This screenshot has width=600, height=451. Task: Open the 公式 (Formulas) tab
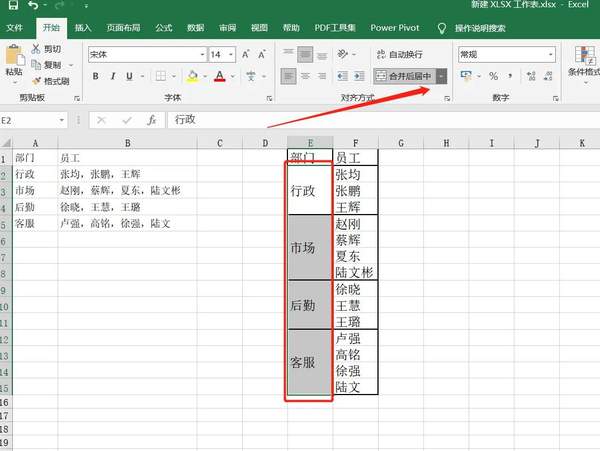[164, 29]
